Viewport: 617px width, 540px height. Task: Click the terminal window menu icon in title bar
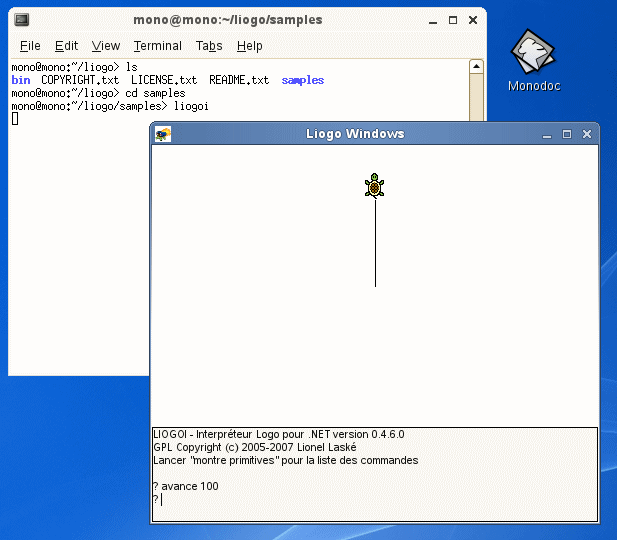click(x=22, y=20)
